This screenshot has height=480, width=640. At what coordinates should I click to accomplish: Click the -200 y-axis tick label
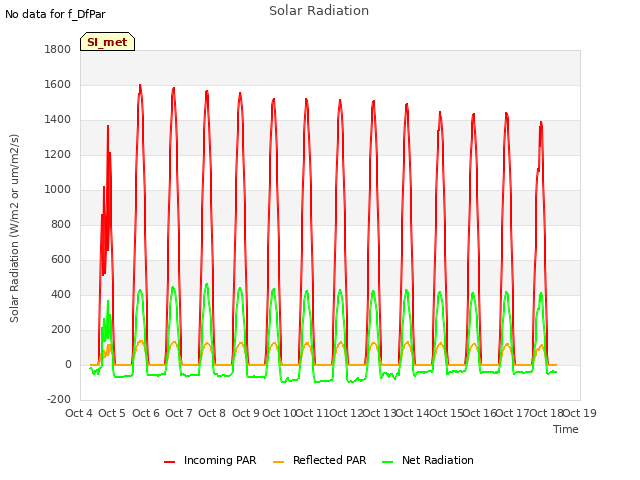[59, 399]
